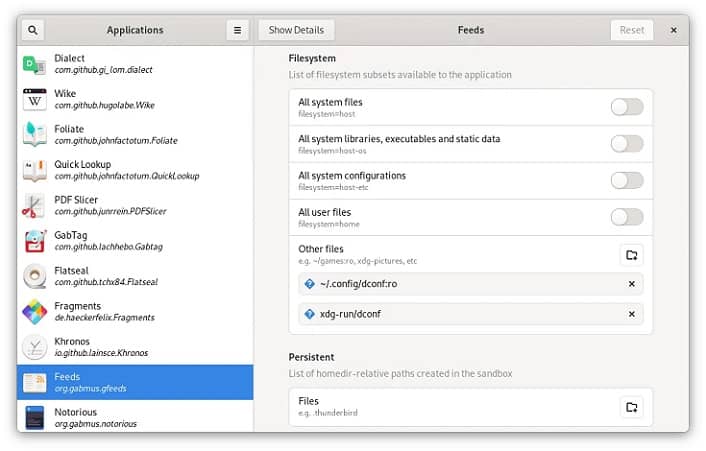Select PDF Slicer in the applications list
706x451 pixels.
point(135,206)
